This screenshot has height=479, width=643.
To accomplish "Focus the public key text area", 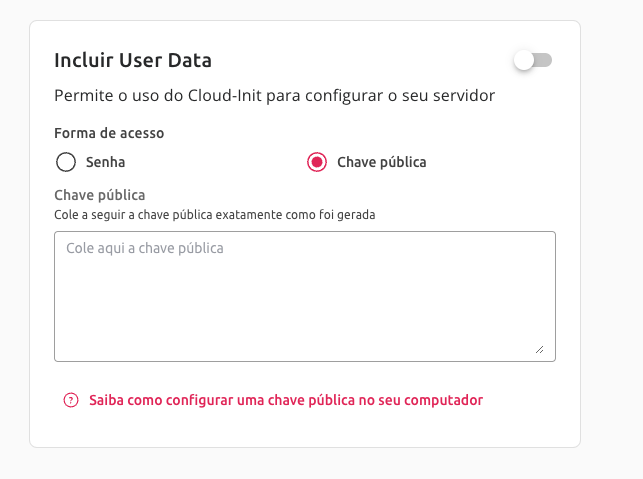I will (305, 296).
